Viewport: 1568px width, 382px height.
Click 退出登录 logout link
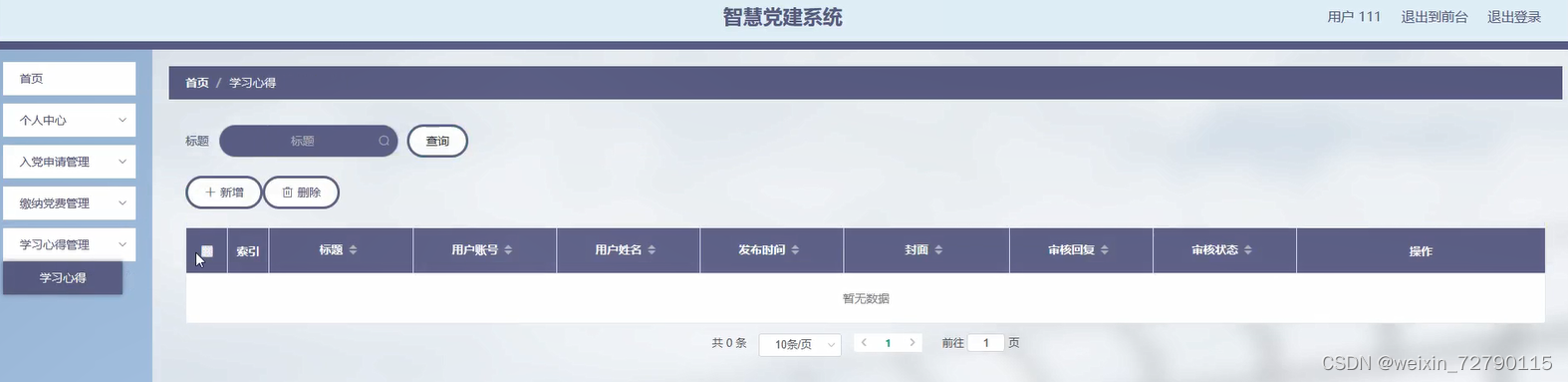click(x=1514, y=17)
